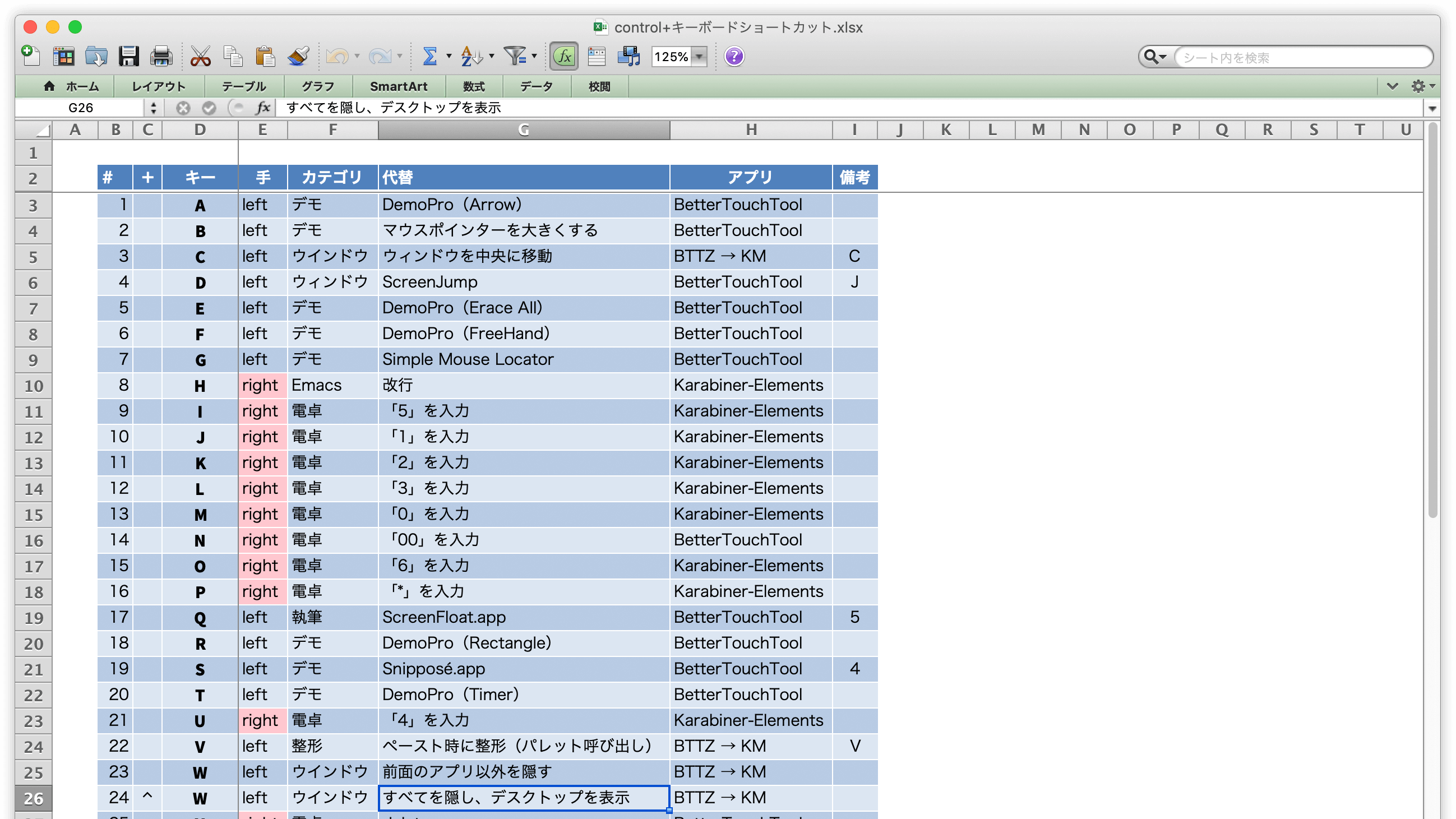Sort A to Z icon
Image resolution: width=1456 pixels, height=819 pixels.
click(472, 56)
